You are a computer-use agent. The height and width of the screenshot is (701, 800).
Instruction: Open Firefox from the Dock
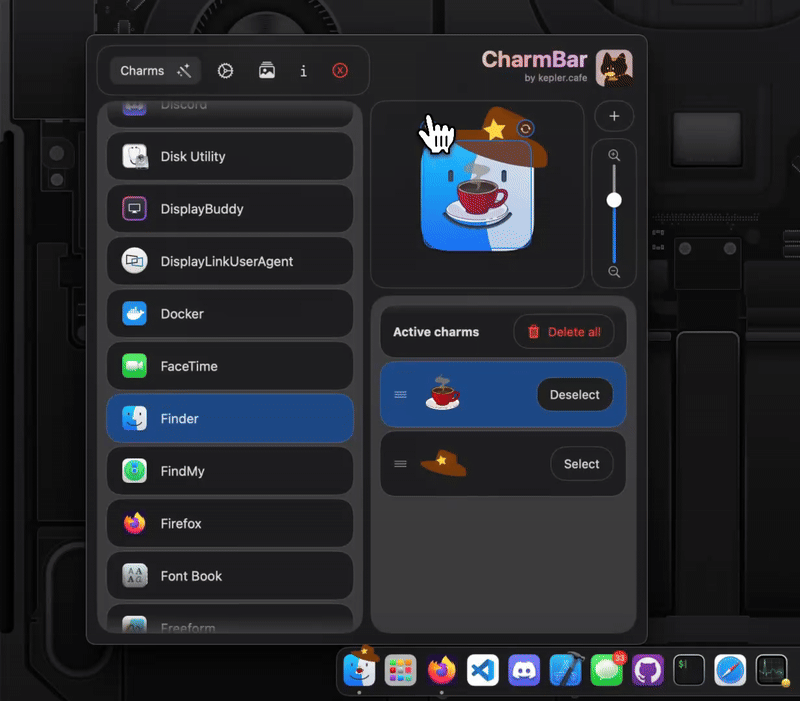(x=442, y=670)
